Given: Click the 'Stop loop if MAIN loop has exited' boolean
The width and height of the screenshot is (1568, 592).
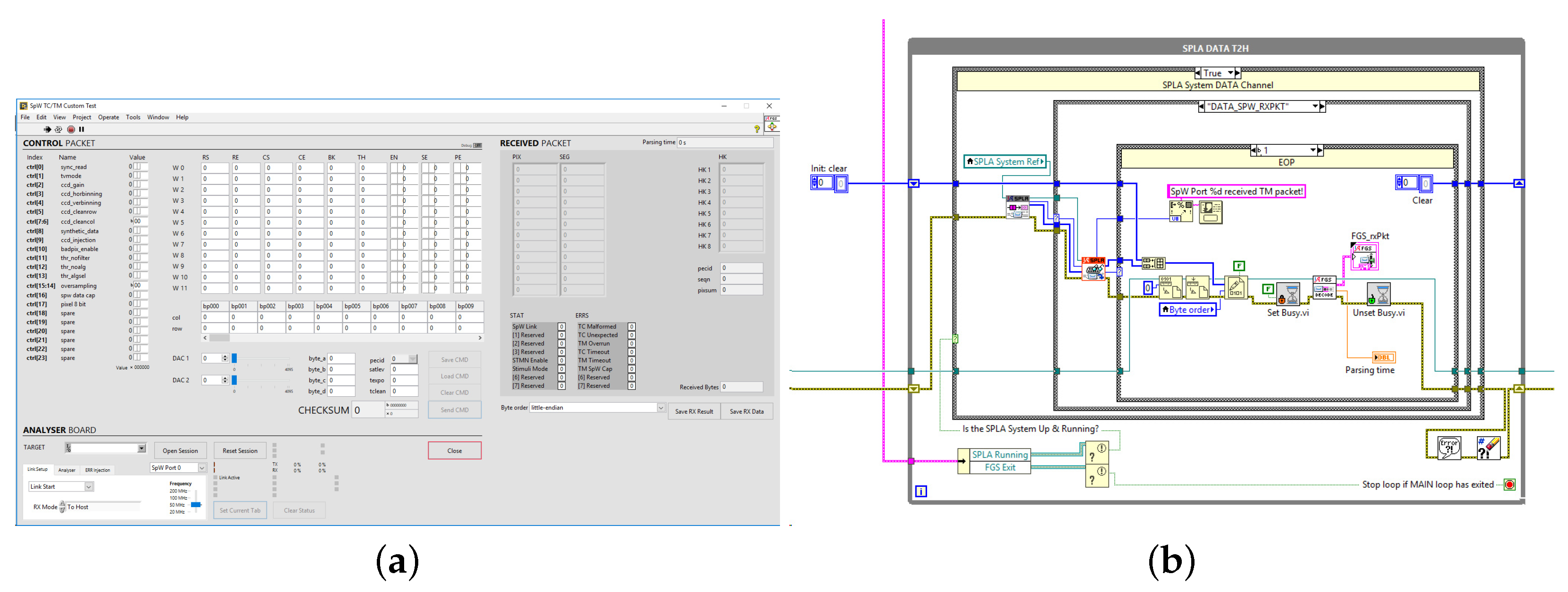Looking at the screenshot, I should pyautogui.click(x=1510, y=484).
